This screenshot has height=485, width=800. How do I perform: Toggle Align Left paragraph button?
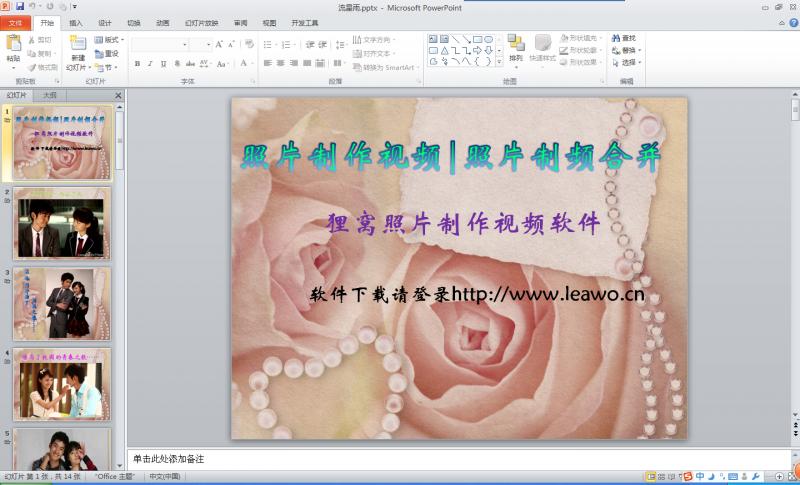click(x=267, y=63)
